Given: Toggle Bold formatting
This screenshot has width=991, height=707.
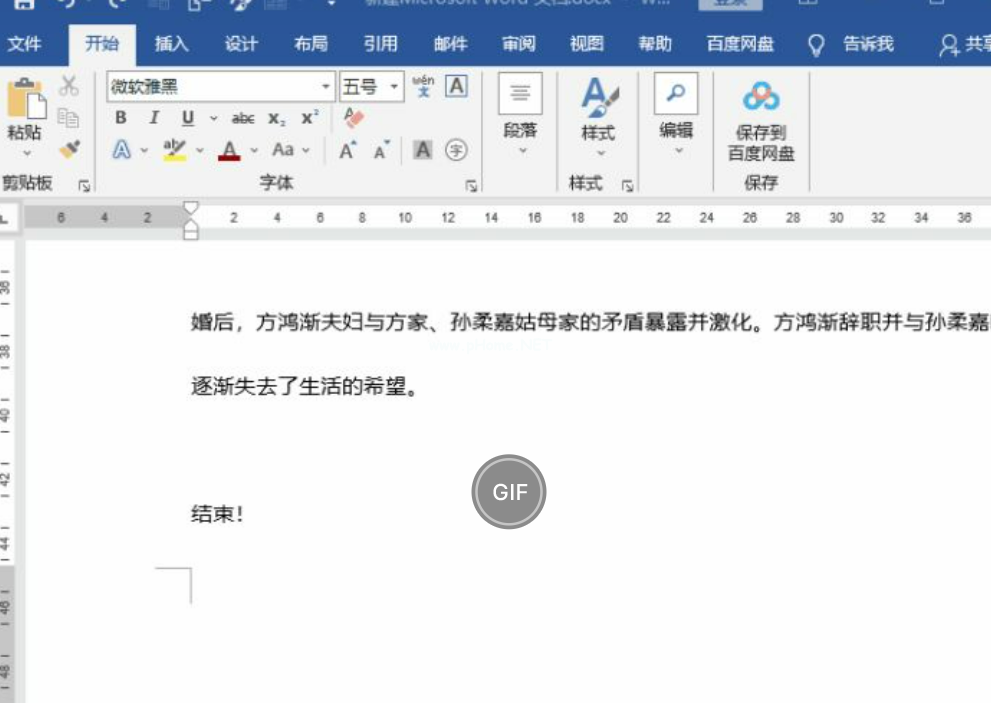Looking at the screenshot, I should (121, 118).
